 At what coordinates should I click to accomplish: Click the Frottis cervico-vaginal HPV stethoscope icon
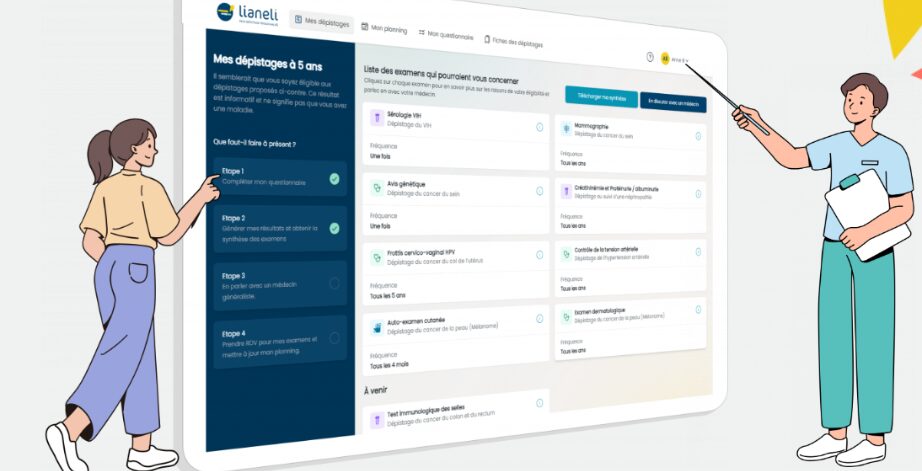click(x=377, y=257)
